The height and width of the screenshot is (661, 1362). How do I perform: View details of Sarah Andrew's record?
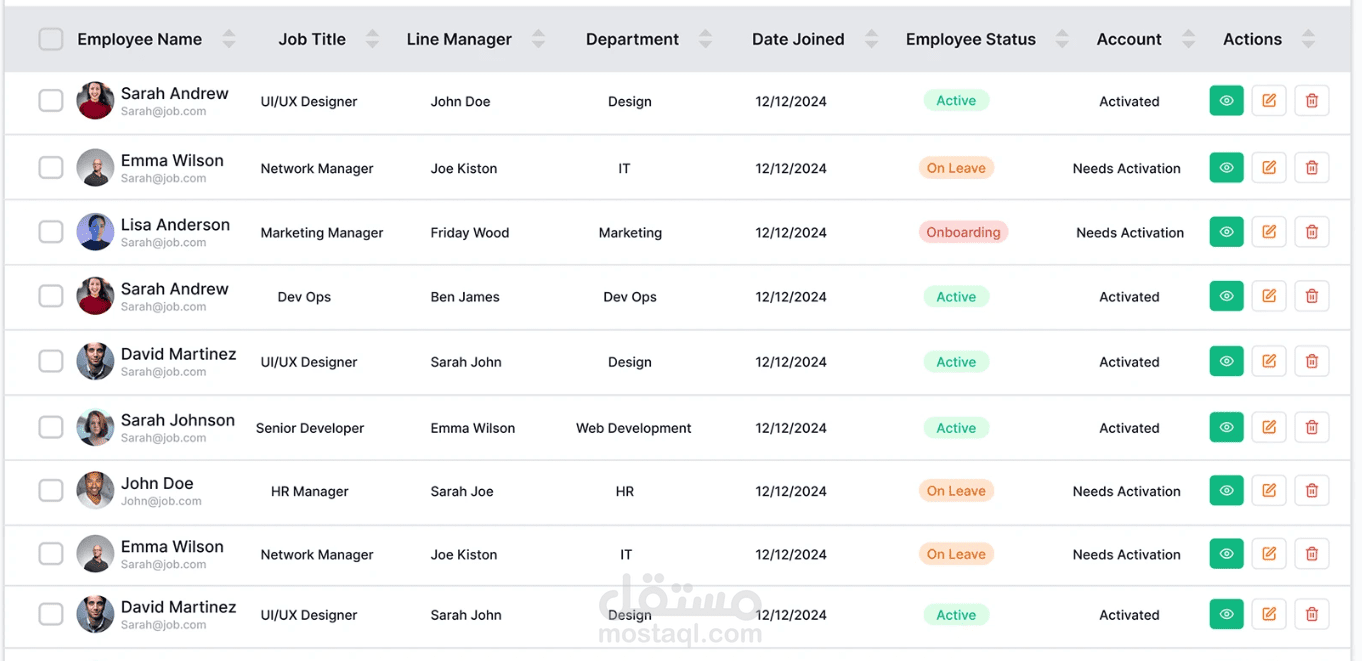pos(1226,100)
